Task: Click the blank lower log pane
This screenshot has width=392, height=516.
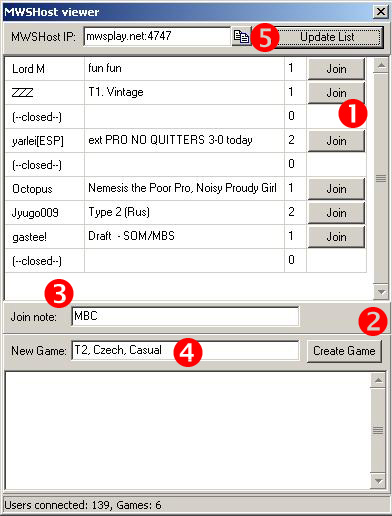Action: (187, 431)
